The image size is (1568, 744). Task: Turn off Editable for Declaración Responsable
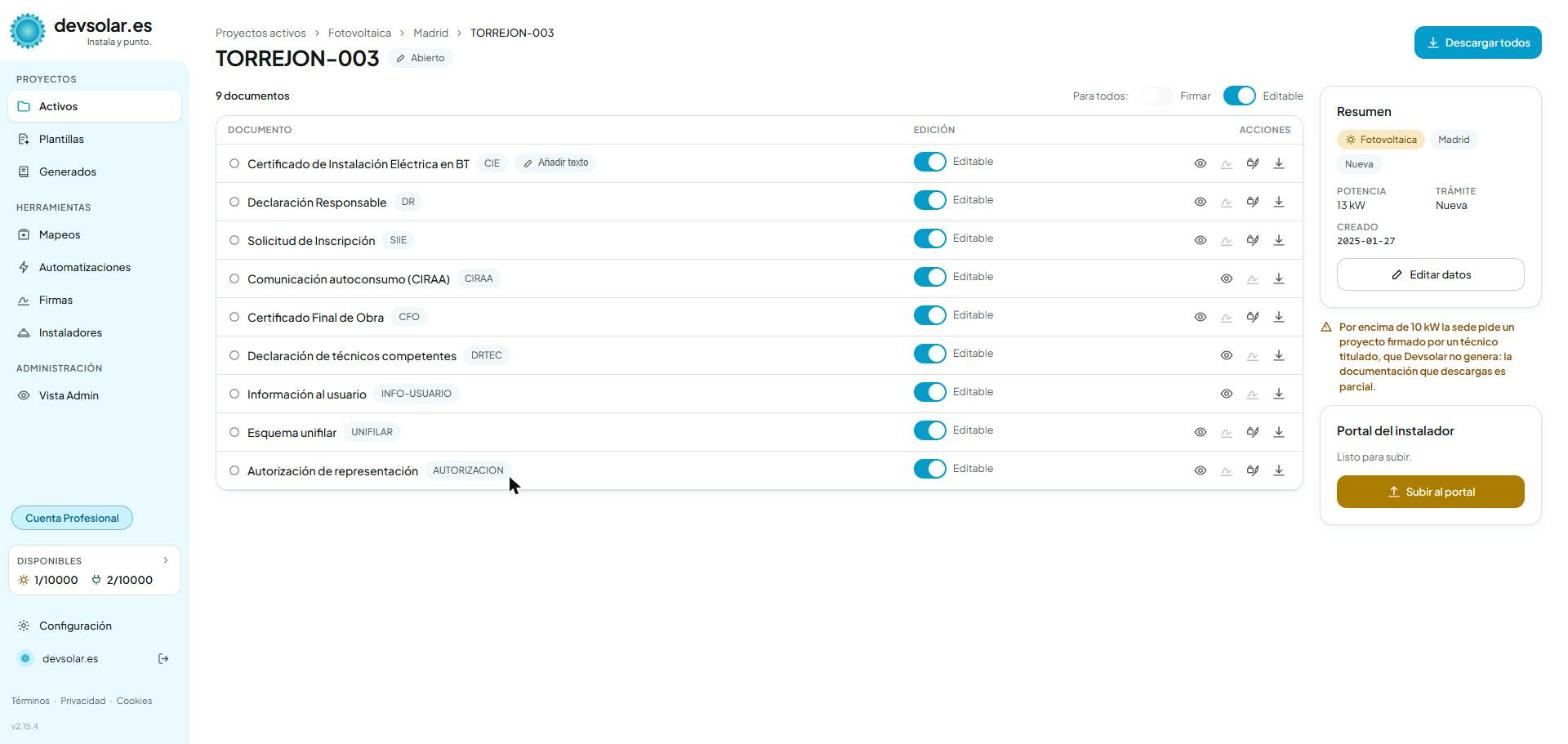click(930, 200)
